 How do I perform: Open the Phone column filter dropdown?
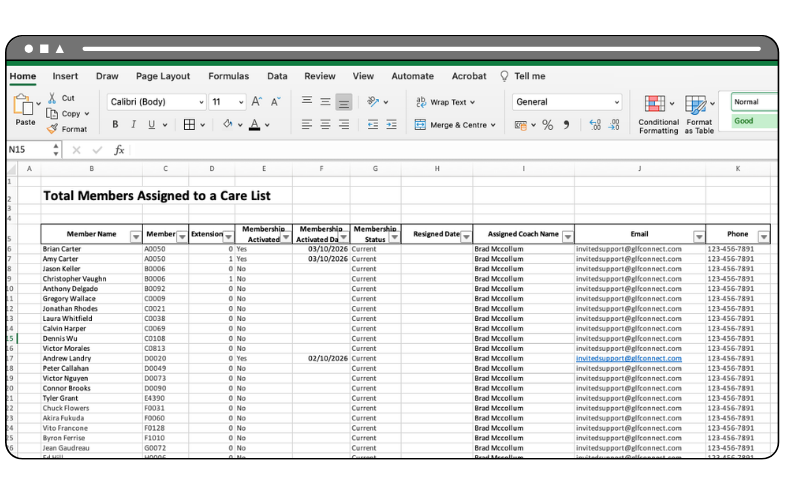[764, 237]
